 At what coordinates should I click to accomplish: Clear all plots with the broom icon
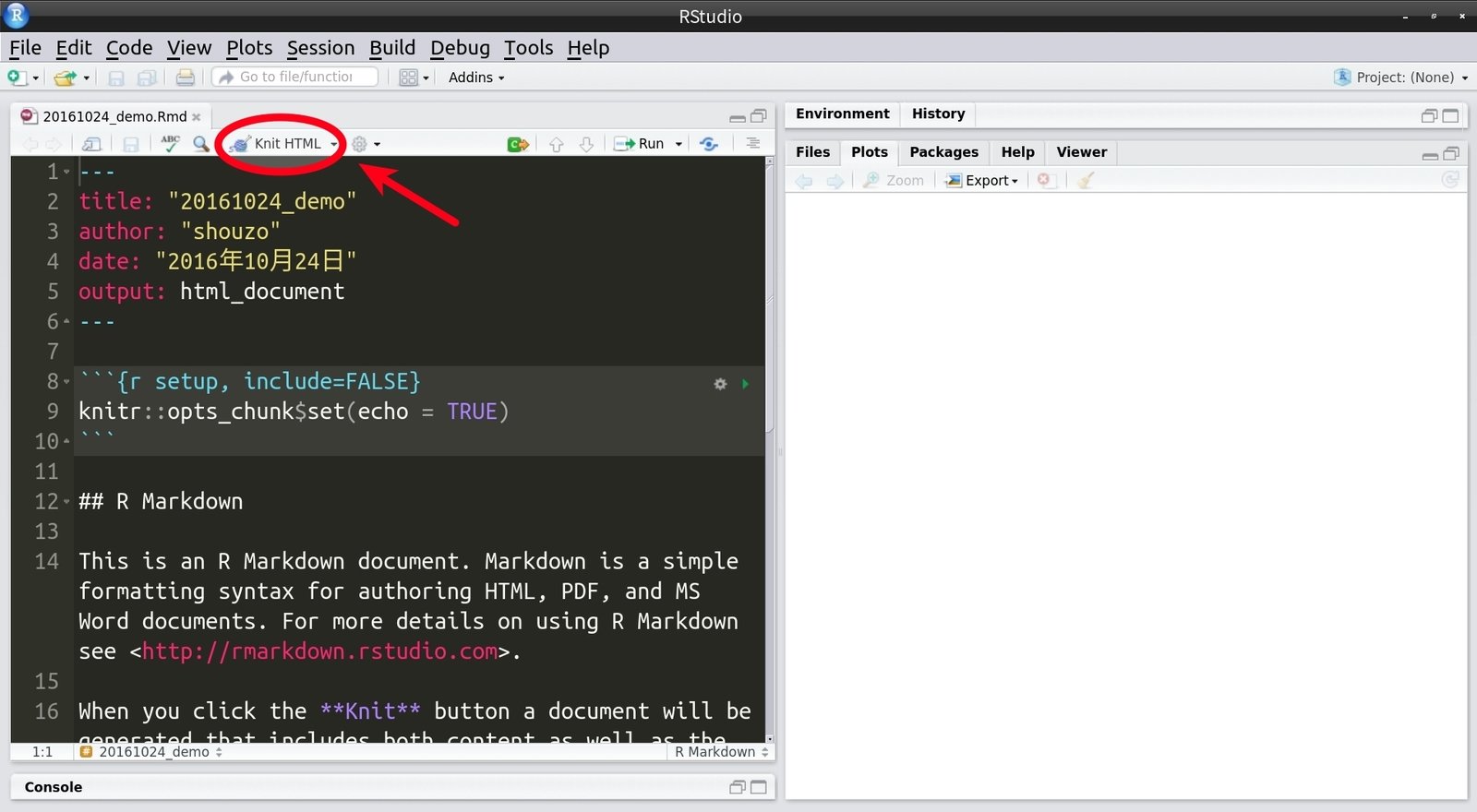[1086, 181]
